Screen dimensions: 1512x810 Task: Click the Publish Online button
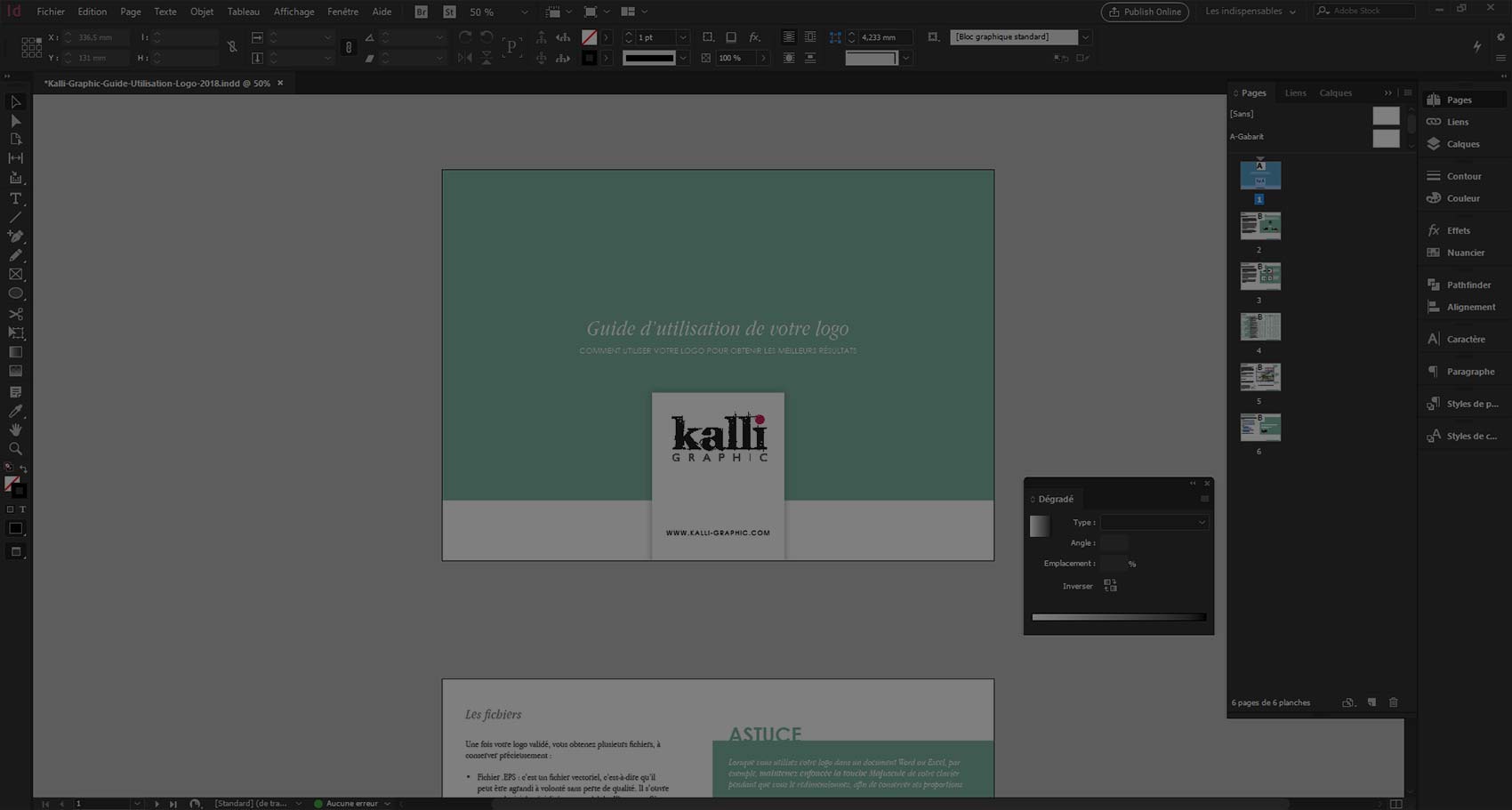point(1145,12)
